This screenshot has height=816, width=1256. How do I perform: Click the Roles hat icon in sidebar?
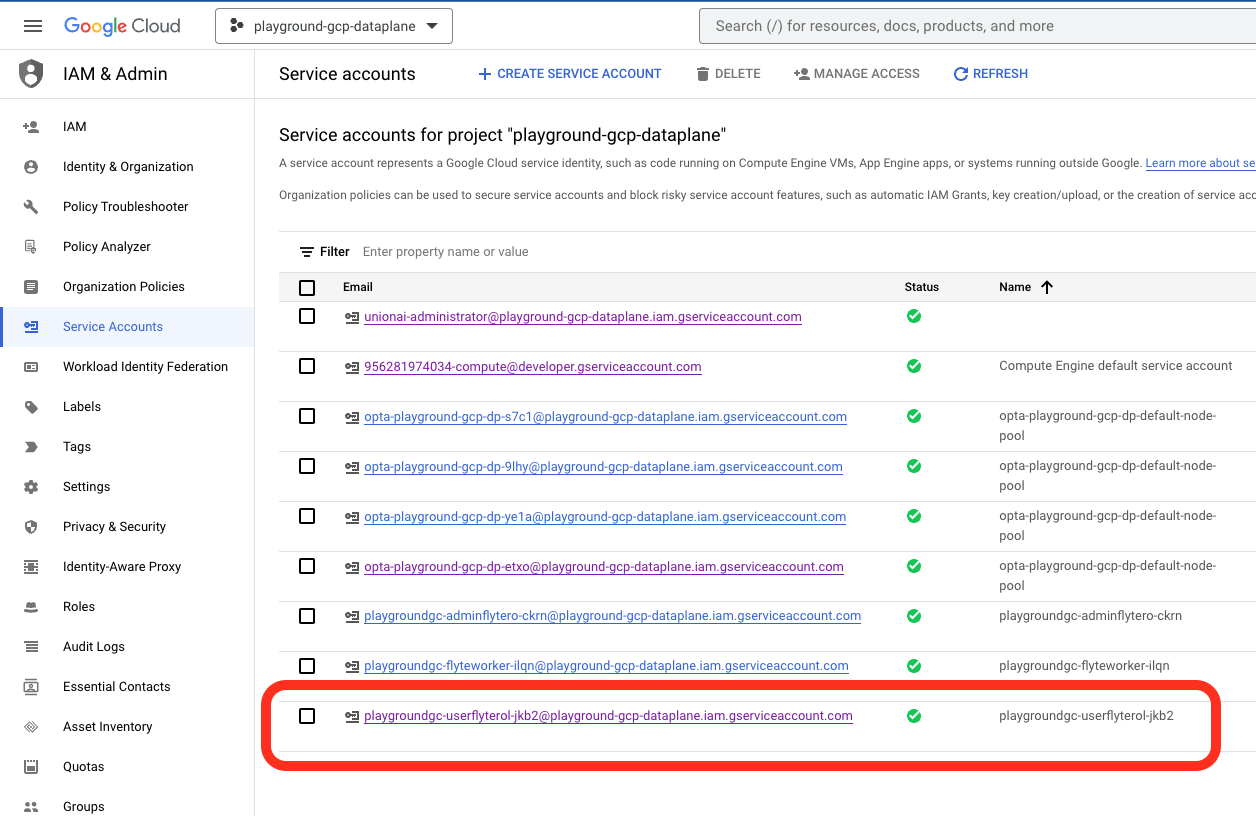click(31, 607)
